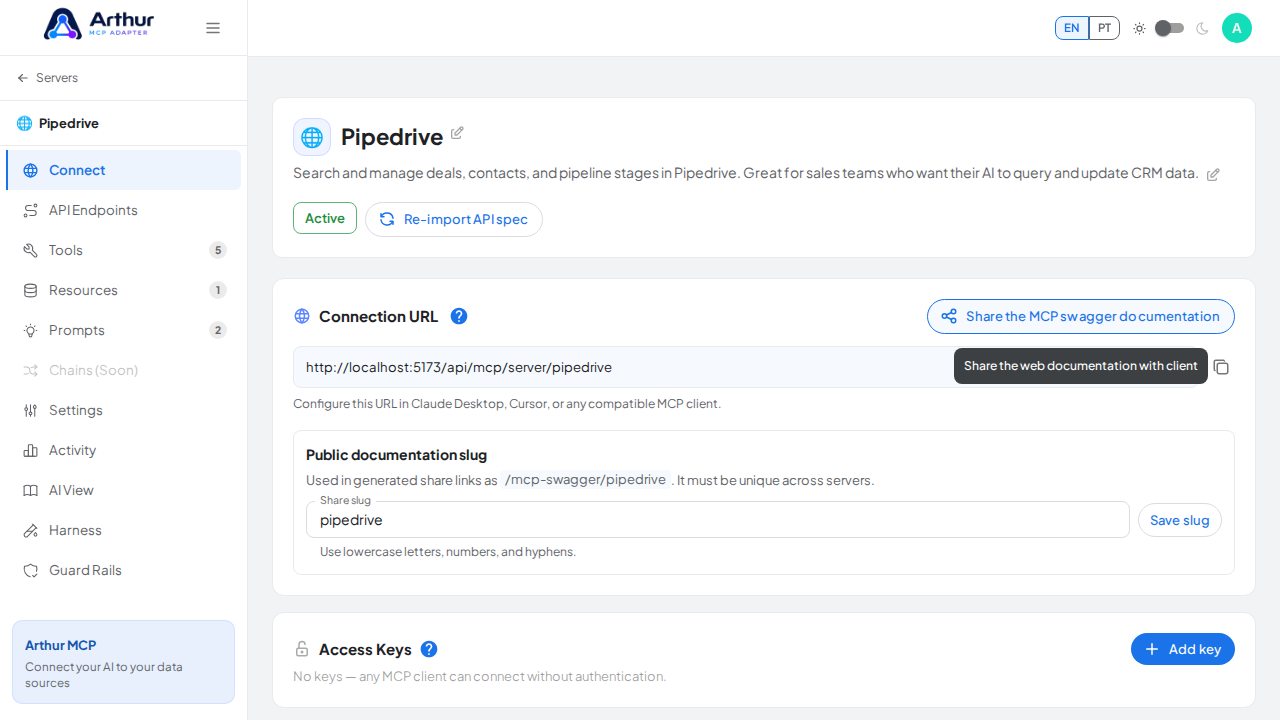Image resolution: width=1280 pixels, height=720 pixels.
Task: Click the Chains (Soon) sidebar entry
Action: point(123,370)
